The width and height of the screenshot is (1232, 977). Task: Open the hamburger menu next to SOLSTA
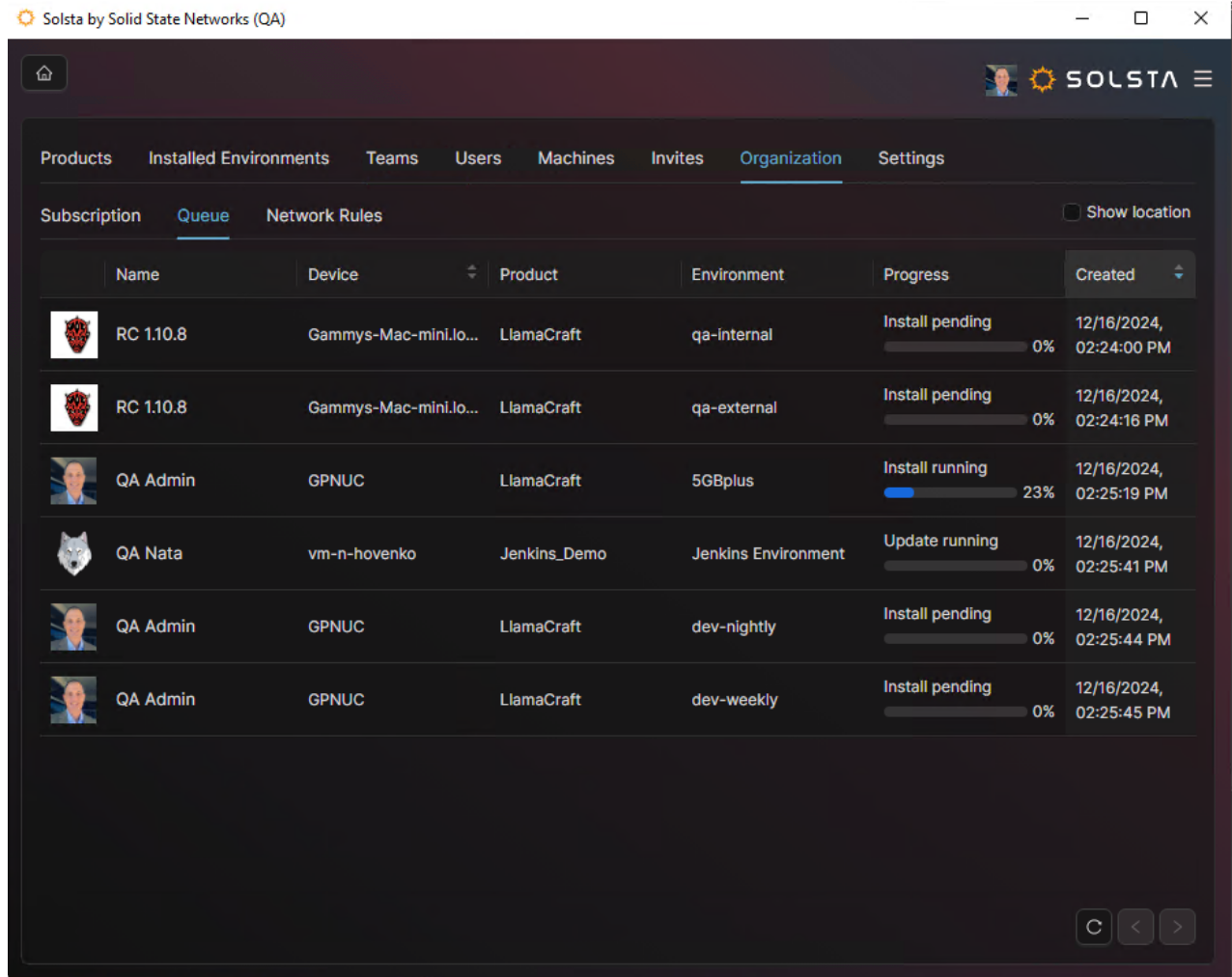(1202, 79)
